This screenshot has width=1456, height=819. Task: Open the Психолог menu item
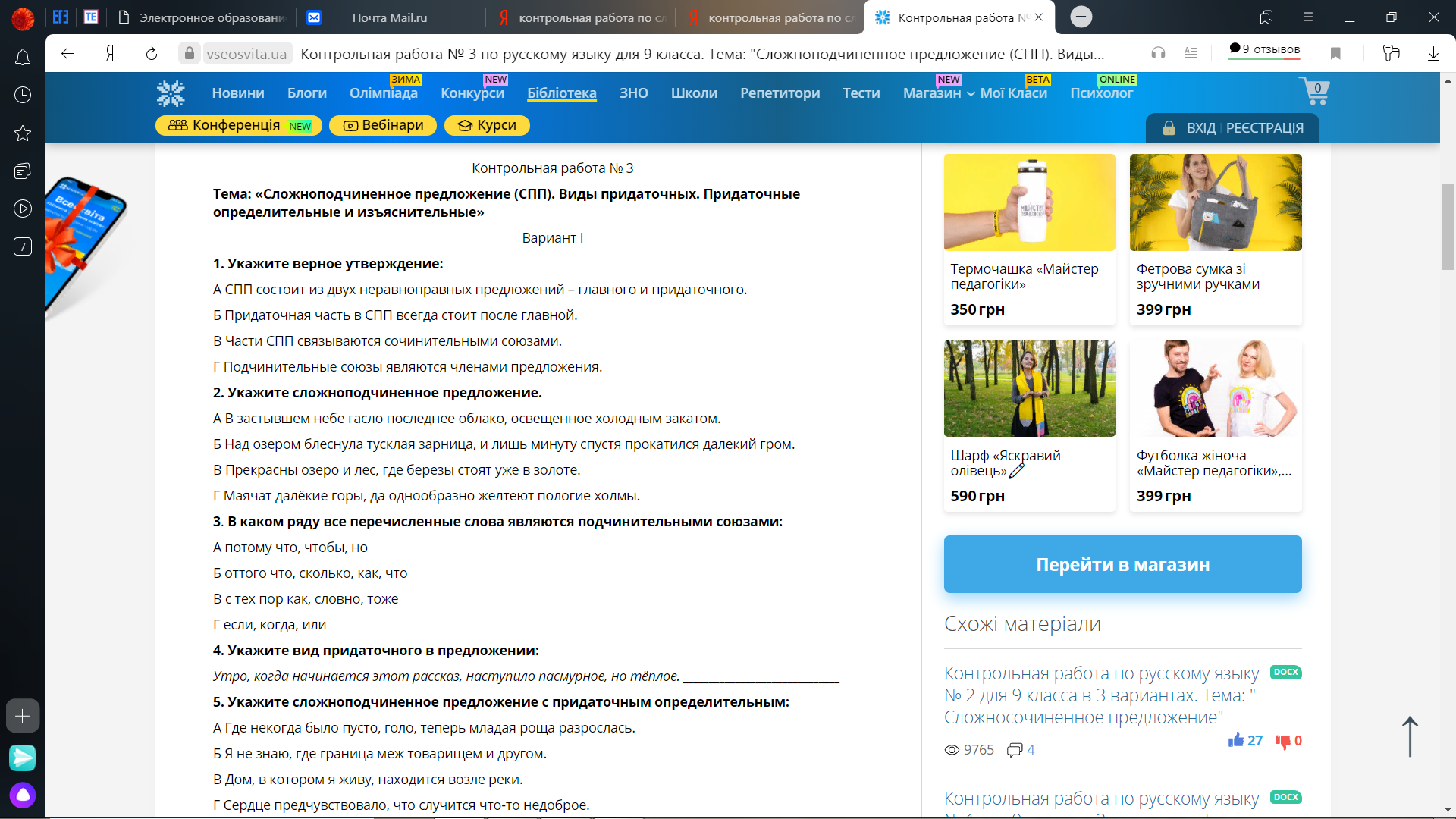point(1101,93)
